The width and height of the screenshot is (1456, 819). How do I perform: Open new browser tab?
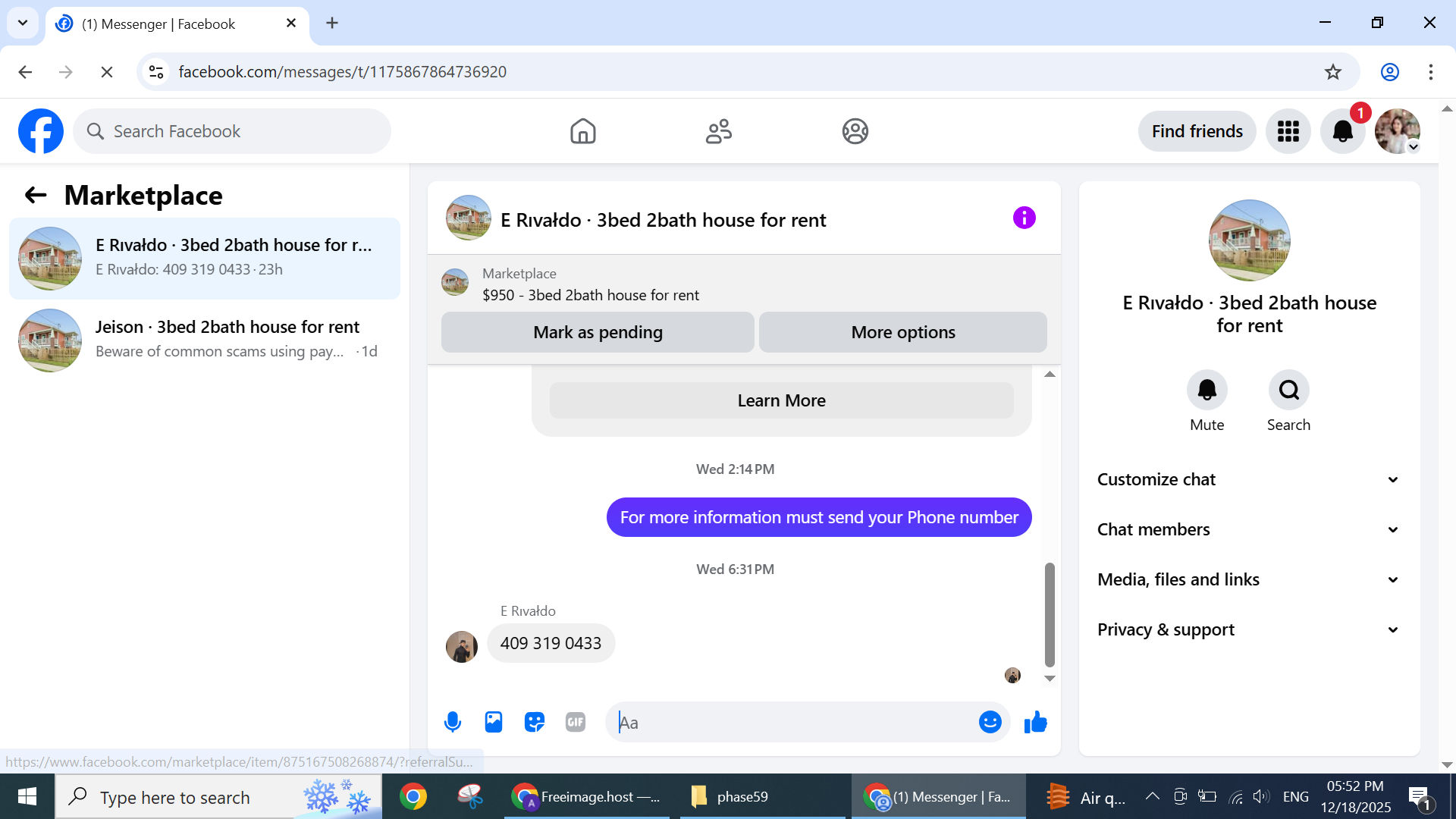tap(332, 24)
